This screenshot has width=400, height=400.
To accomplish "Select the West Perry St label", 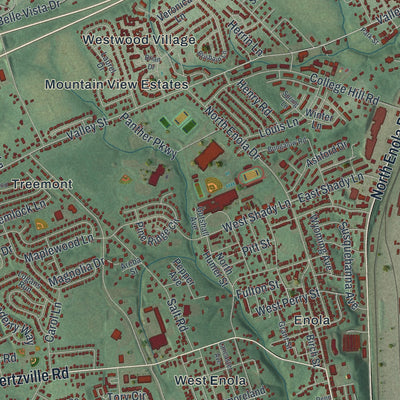I will 287,302.
